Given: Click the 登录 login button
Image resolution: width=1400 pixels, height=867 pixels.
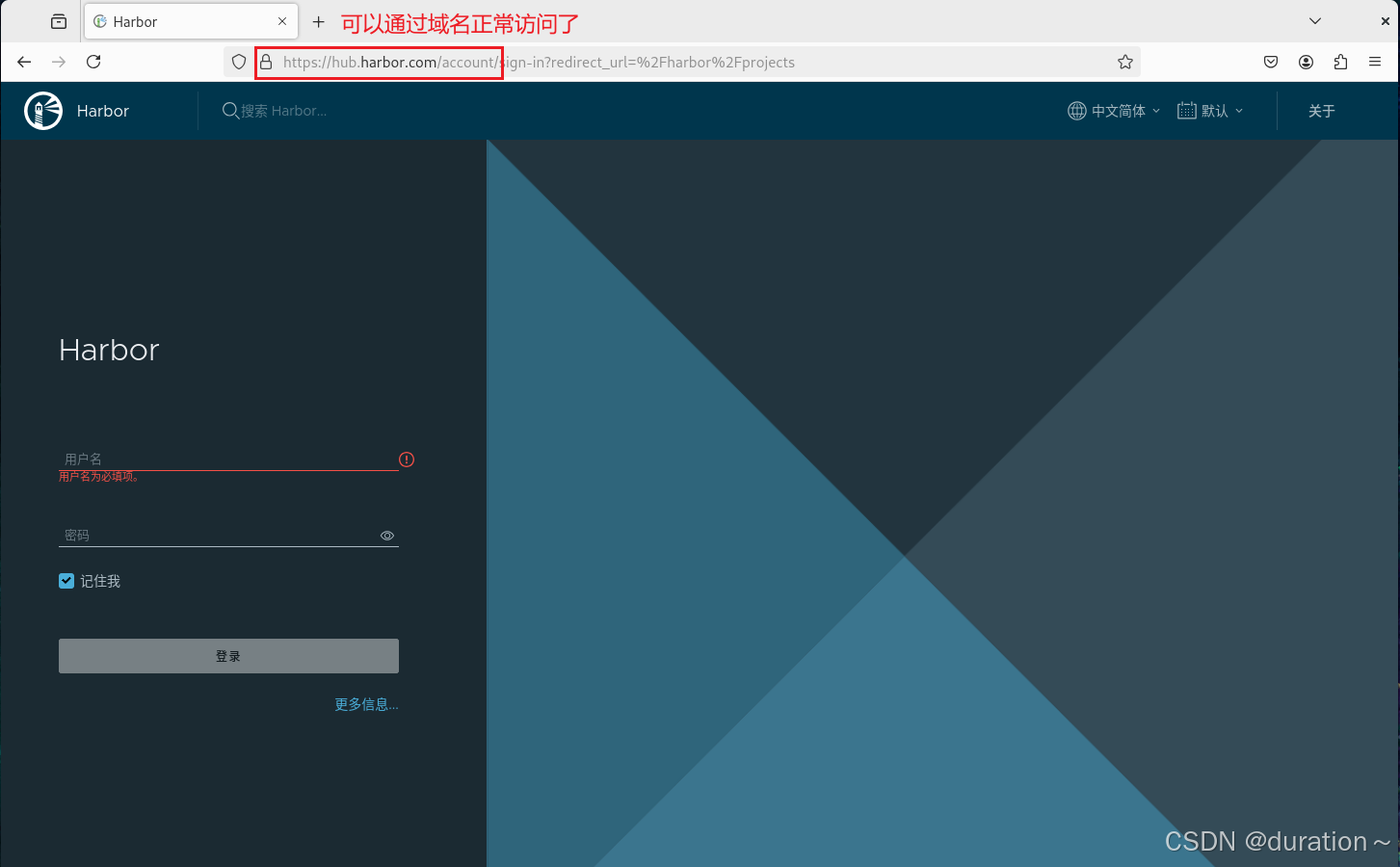Looking at the screenshot, I should click(x=228, y=656).
